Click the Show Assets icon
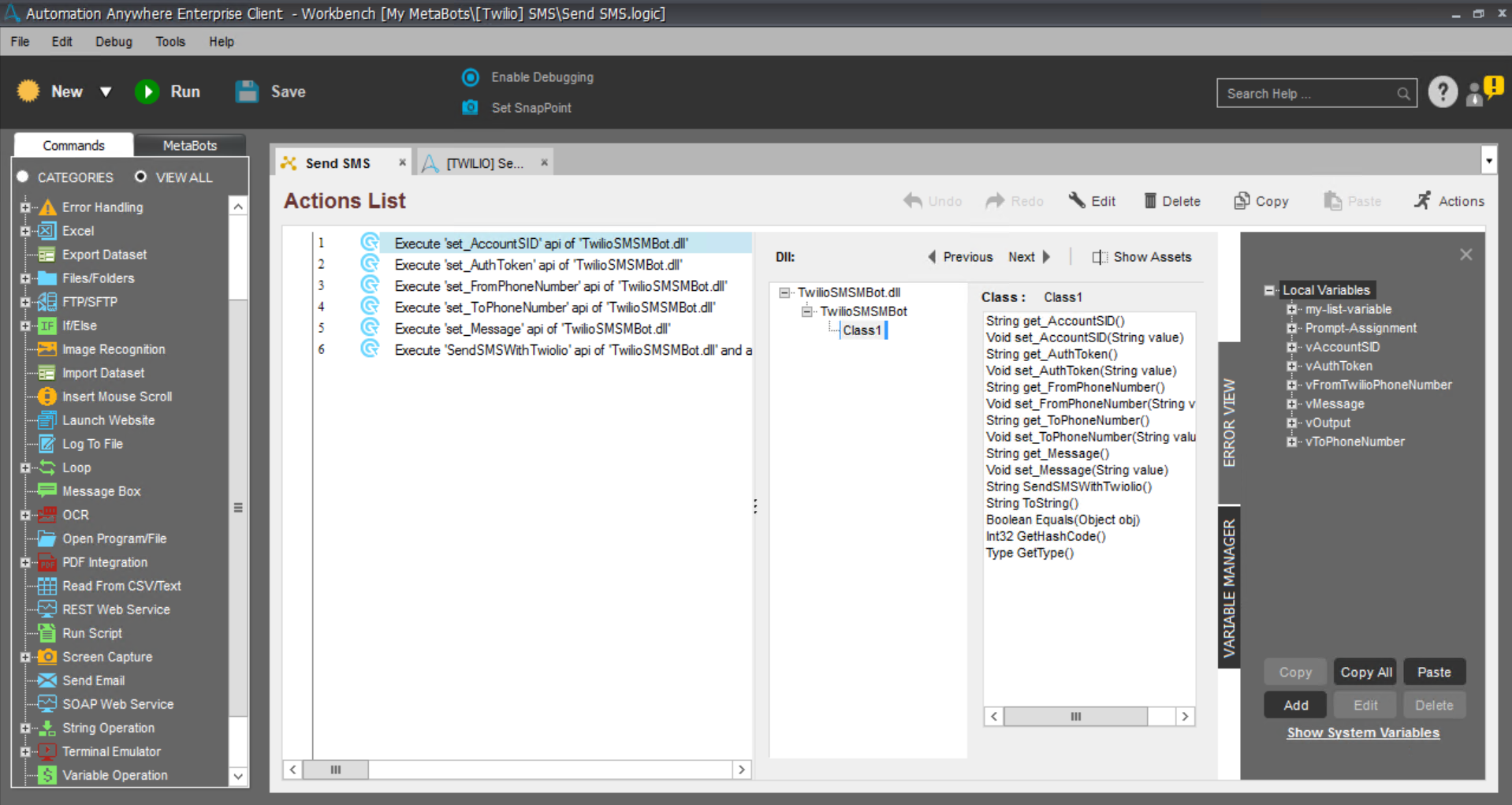This screenshot has height=805, width=1512. point(1099,257)
